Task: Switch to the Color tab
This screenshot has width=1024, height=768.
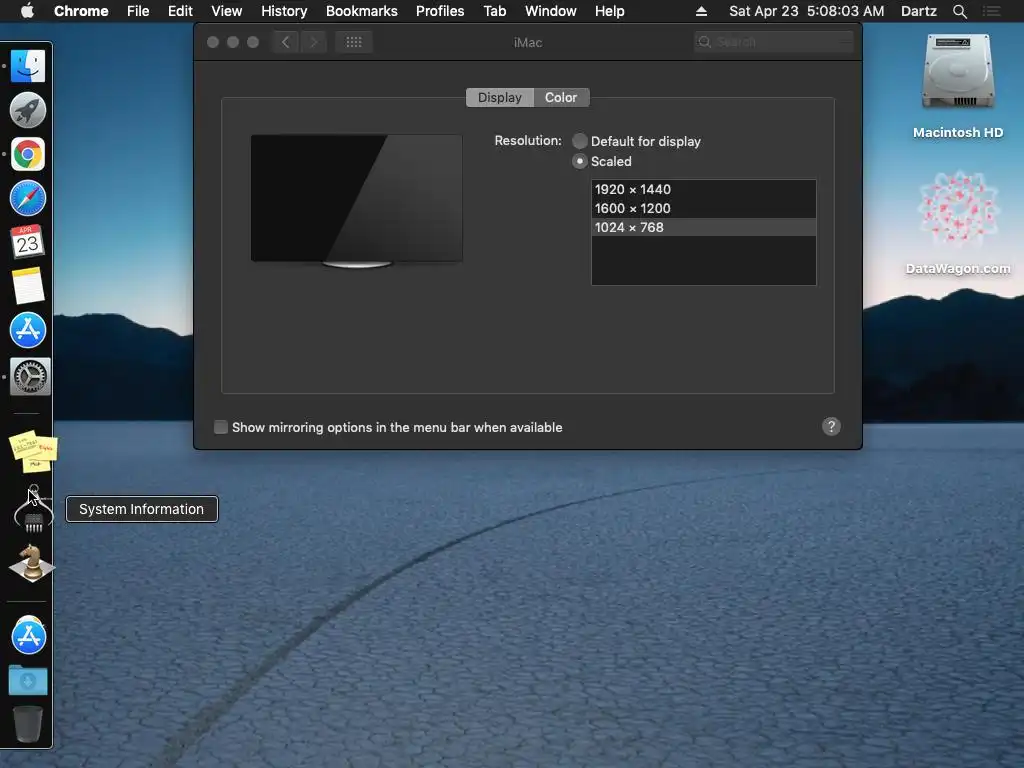Action: [561, 97]
